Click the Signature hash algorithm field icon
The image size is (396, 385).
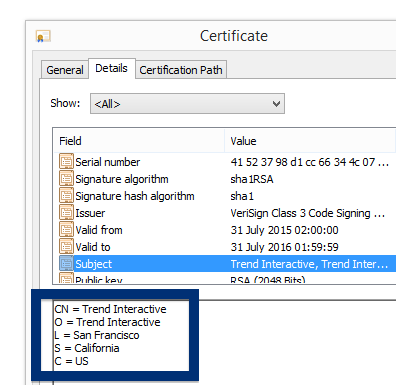[66, 196]
